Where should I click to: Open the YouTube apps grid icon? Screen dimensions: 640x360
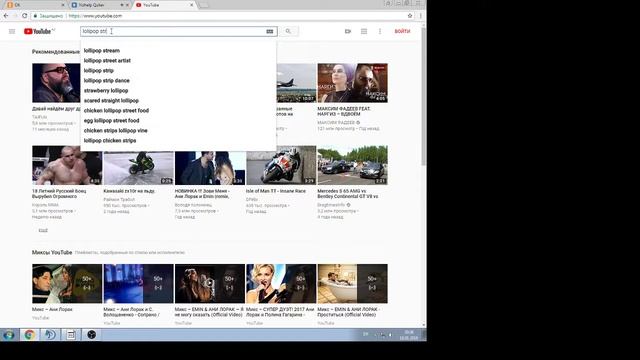coord(364,31)
